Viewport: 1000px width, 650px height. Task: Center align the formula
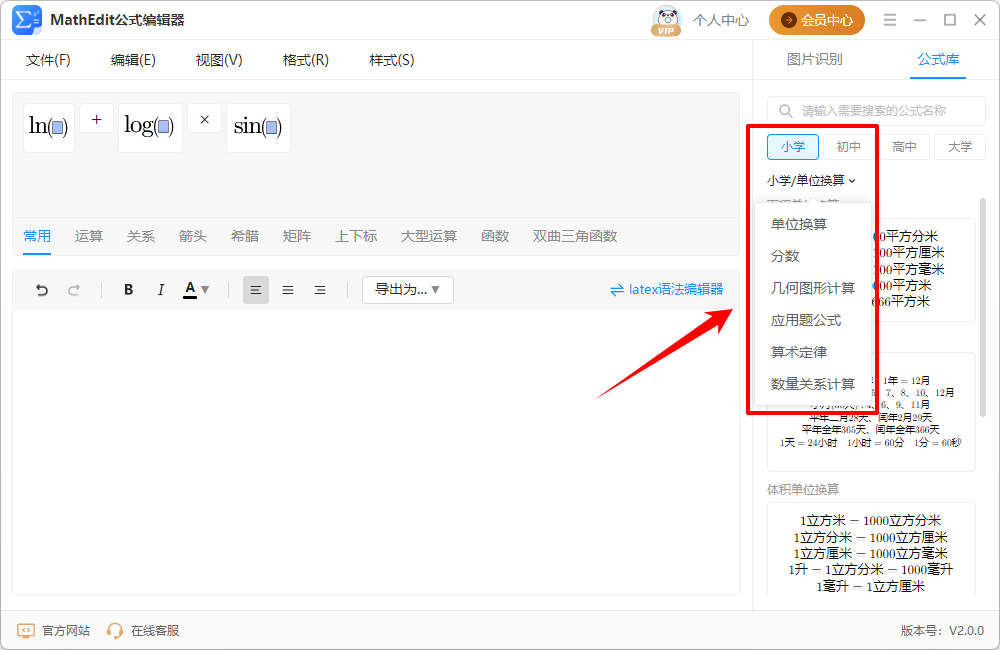tap(288, 290)
